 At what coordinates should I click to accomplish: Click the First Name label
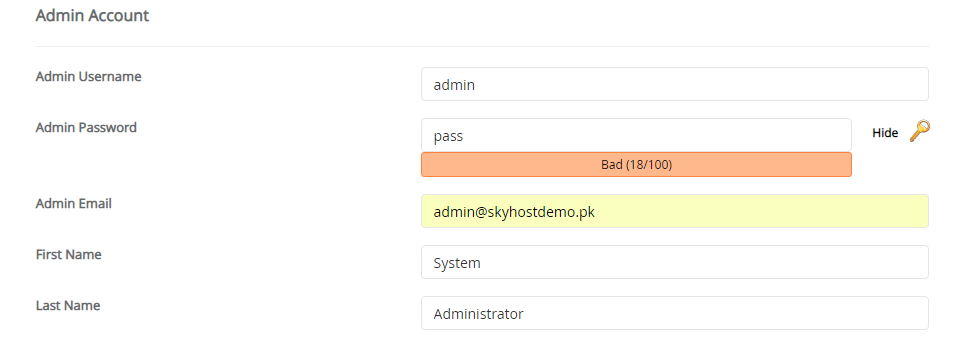point(69,254)
